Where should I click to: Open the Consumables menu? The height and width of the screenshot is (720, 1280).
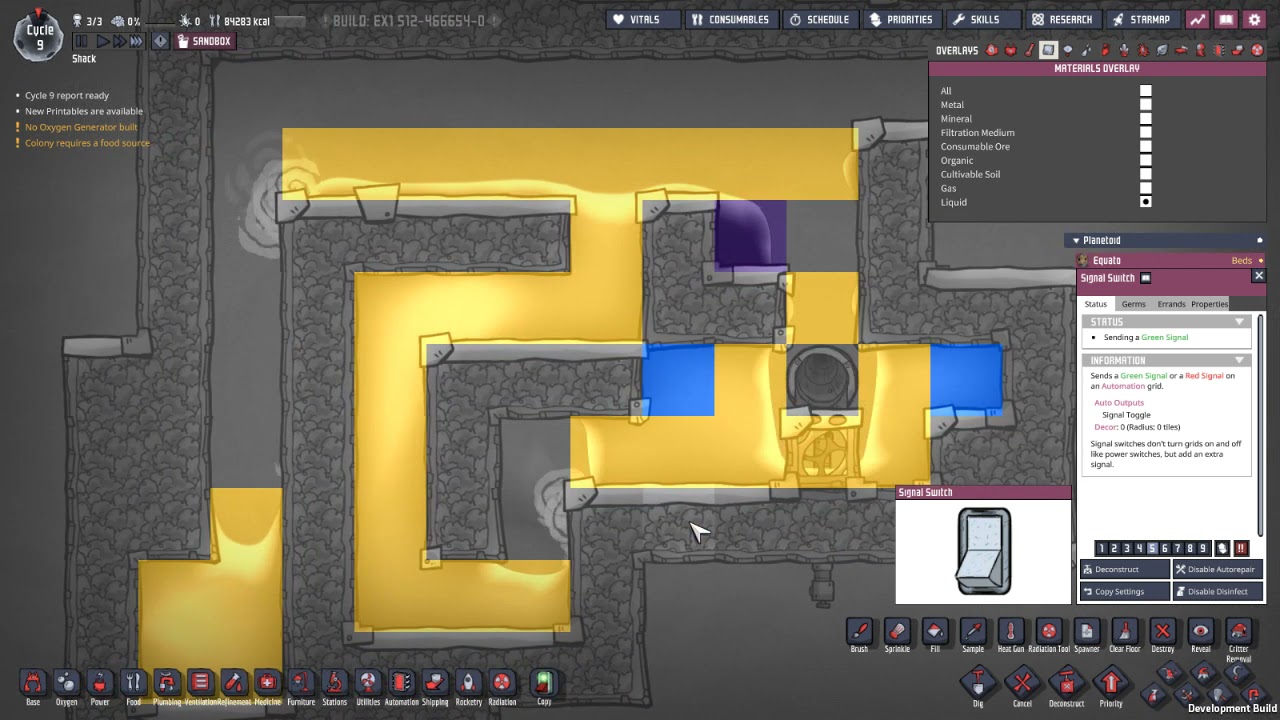(730, 19)
